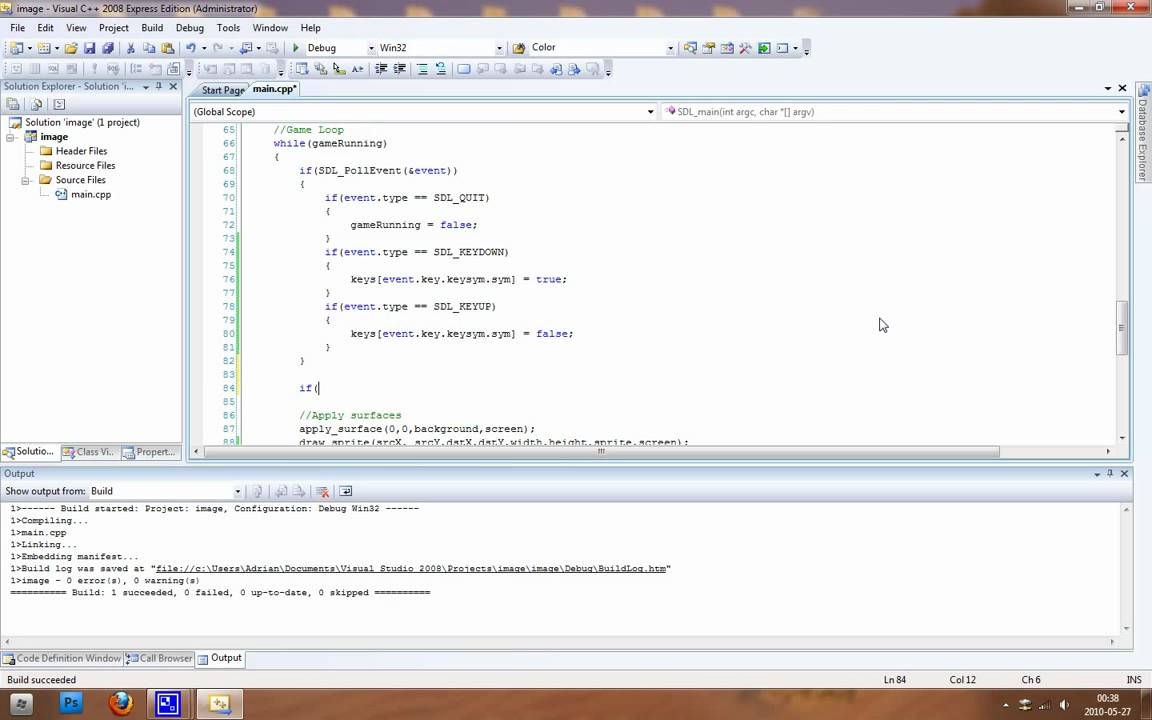Select the Resource Files folder
The width and height of the screenshot is (1152, 720).
(x=85, y=166)
